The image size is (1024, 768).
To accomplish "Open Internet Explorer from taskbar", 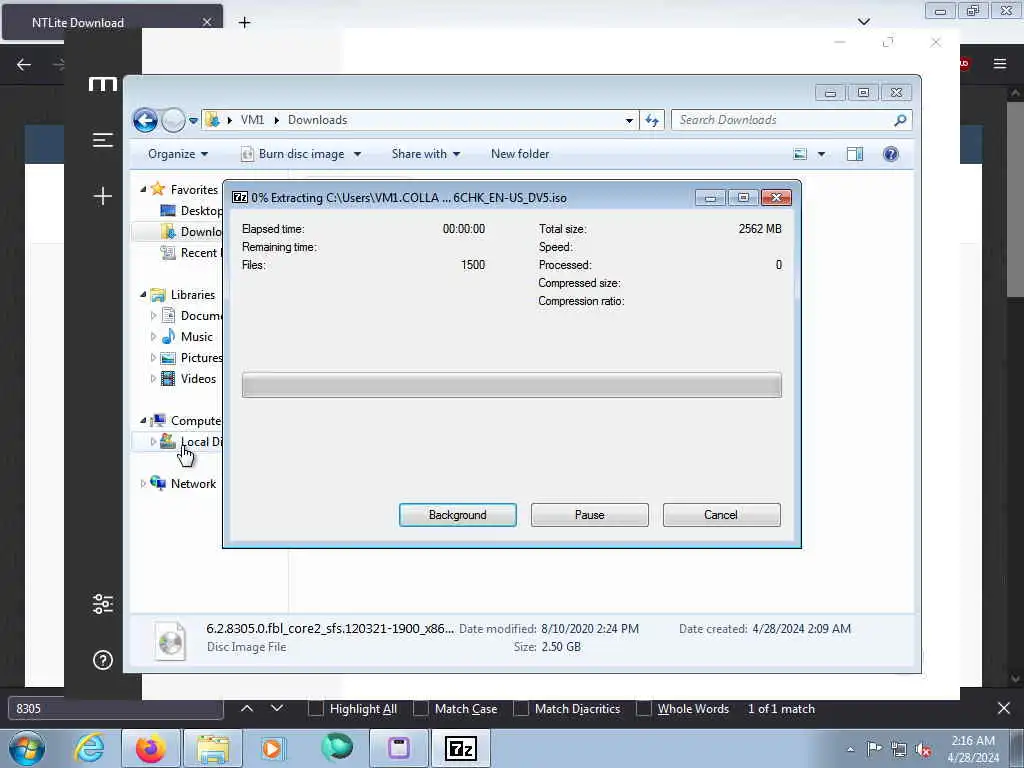I will click(89, 748).
